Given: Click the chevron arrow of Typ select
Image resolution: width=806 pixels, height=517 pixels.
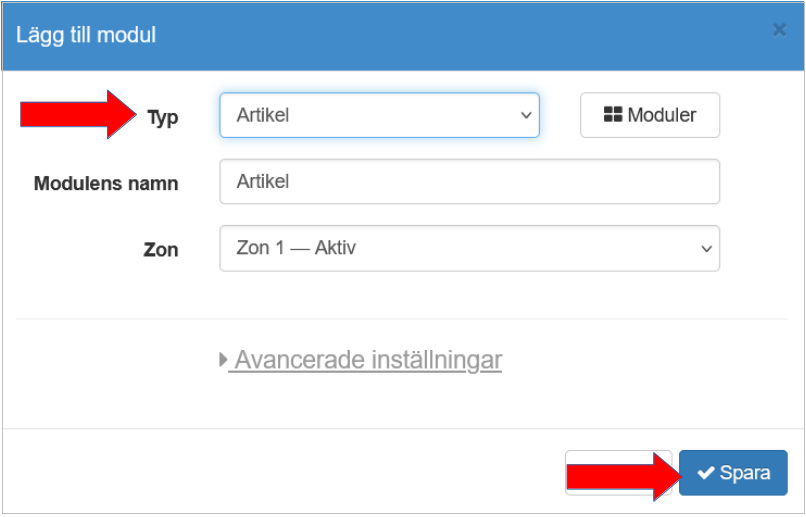Looking at the screenshot, I should point(526,115).
